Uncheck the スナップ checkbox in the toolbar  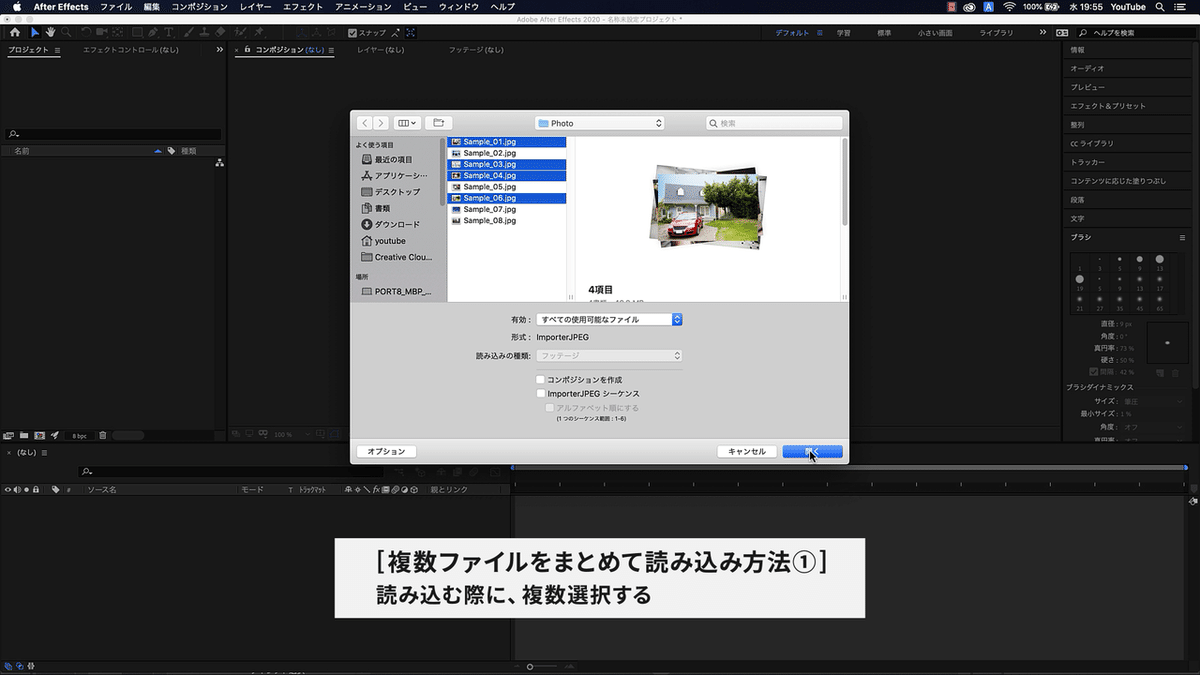(352, 32)
